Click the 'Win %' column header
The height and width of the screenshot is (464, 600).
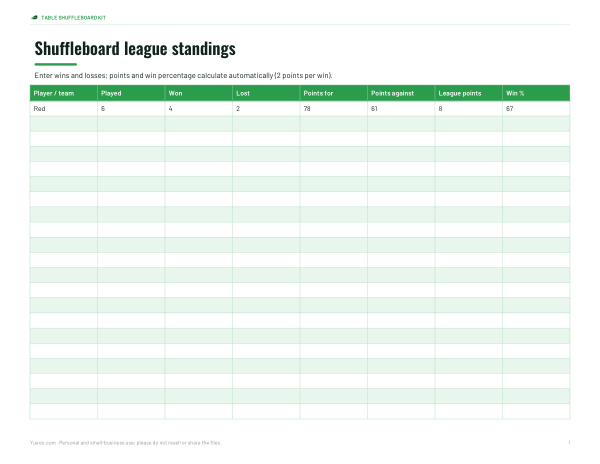point(536,93)
